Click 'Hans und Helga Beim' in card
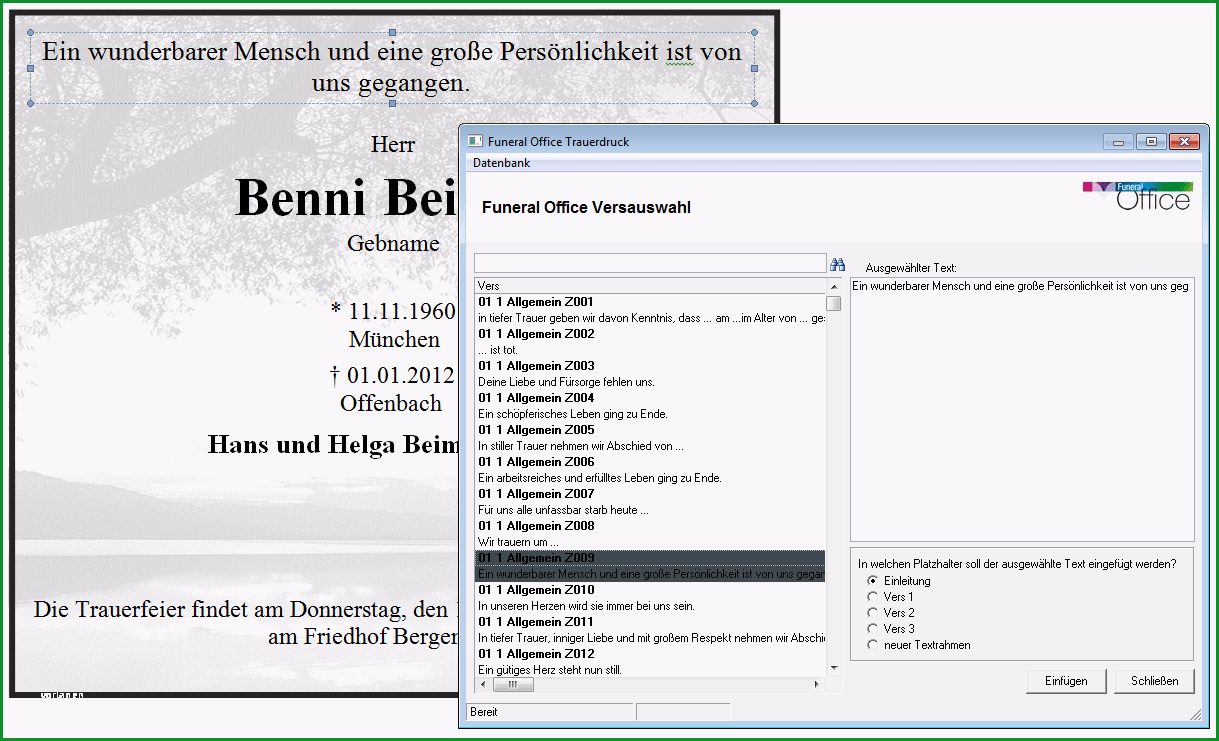The width and height of the screenshot is (1219, 741). tap(333, 445)
